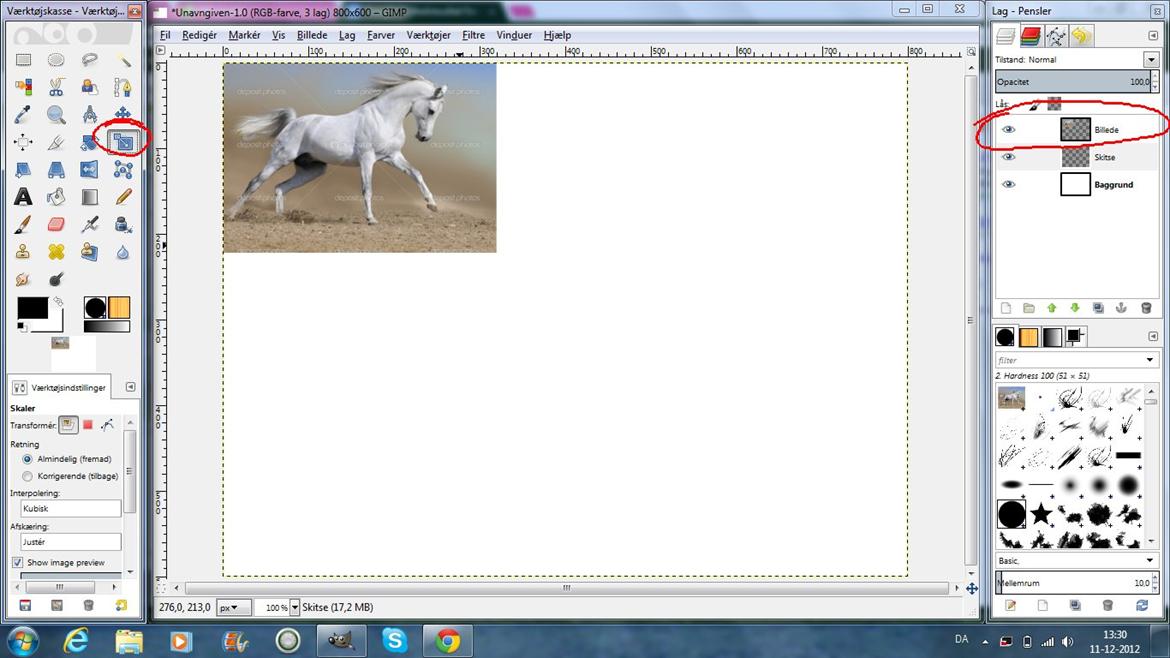Uncheck Show image preview checkbox
The height and width of the screenshot is (658, 1170).
coord(17,562)
